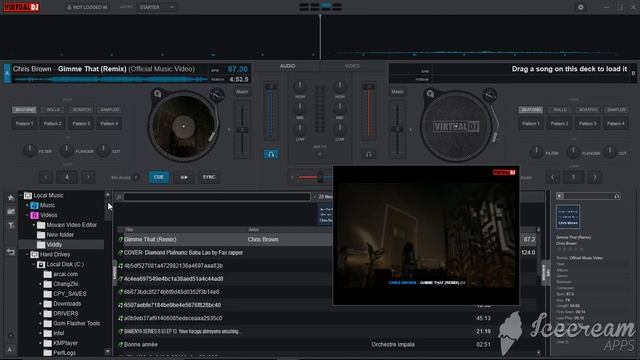Expand the Music tree node
Screen dimensions: 640x360
[27, 205]
